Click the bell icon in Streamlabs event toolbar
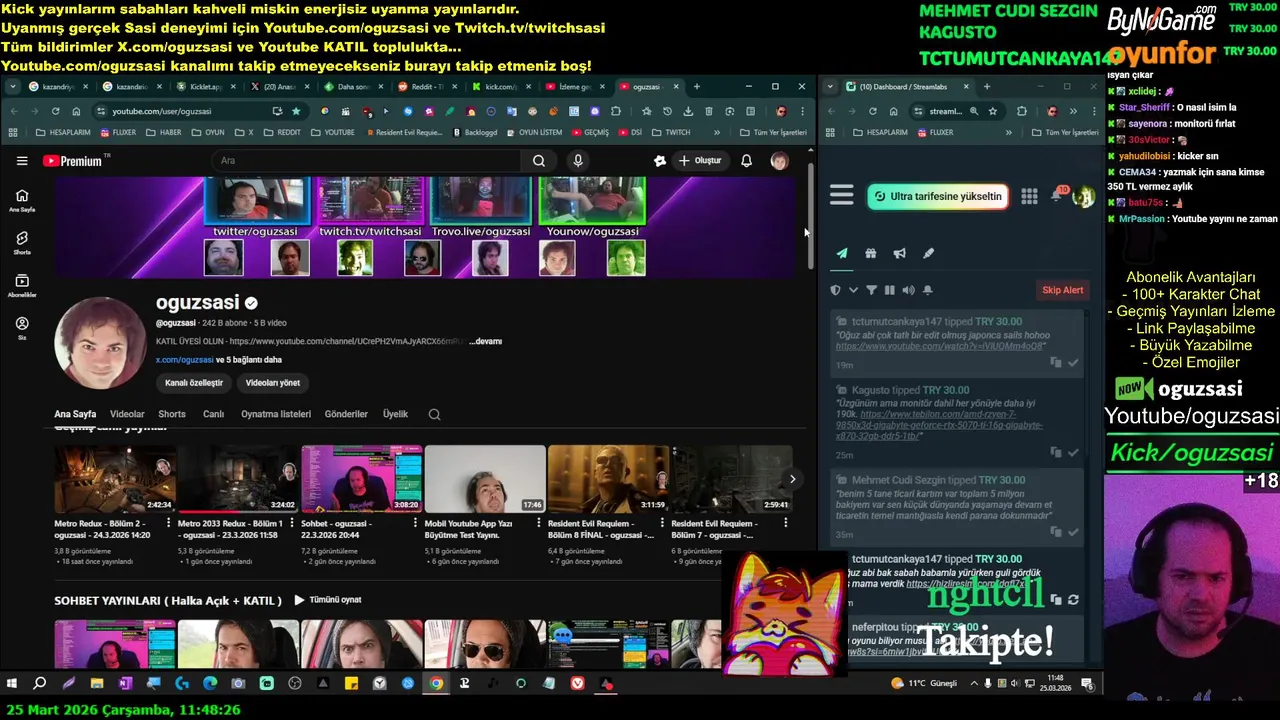The height and width of the screenshot is (720, 1280). [x=927, y=290]
